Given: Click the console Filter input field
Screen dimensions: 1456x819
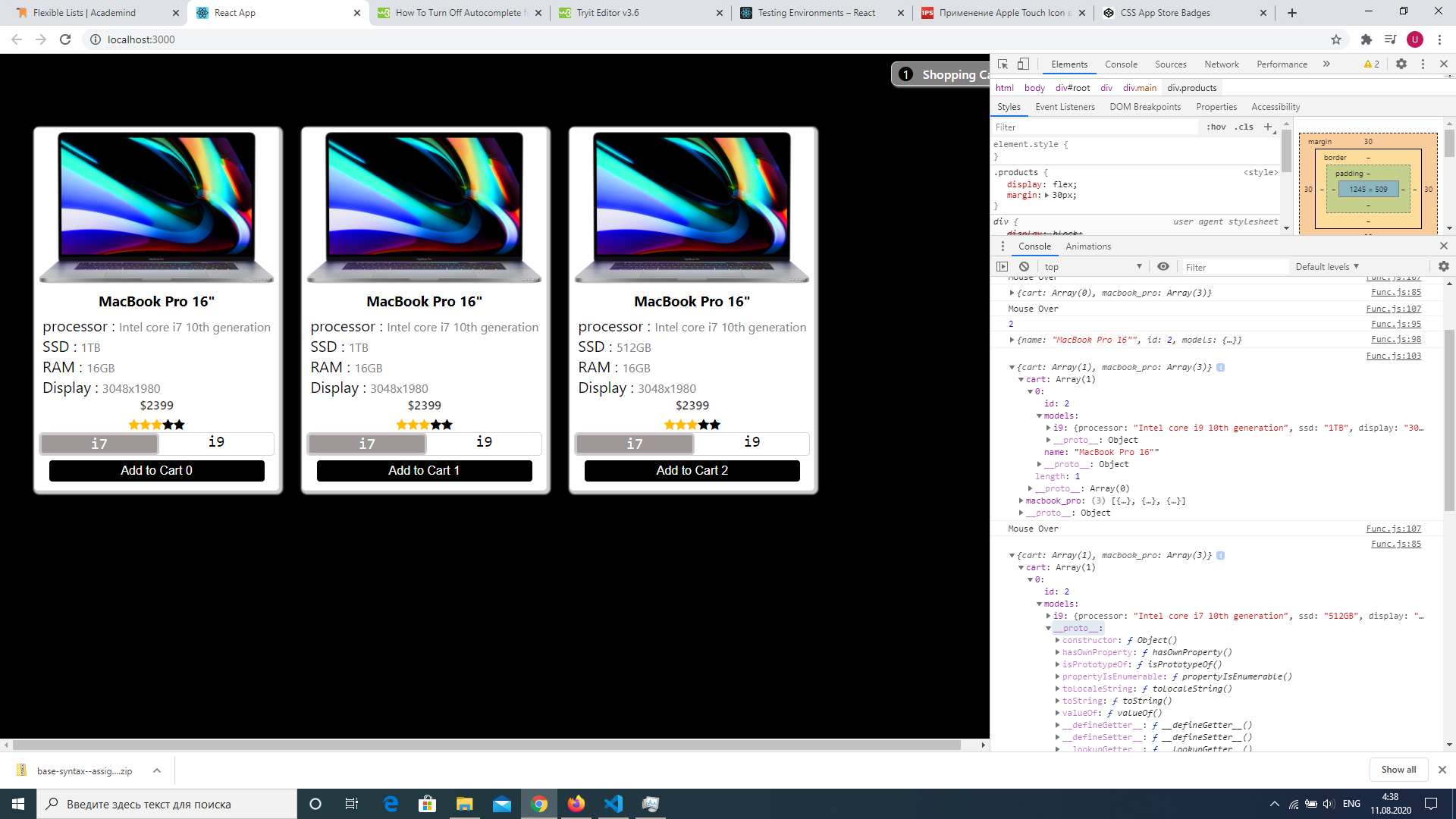Looking at the screenshot, I should tap(1235, 267).
